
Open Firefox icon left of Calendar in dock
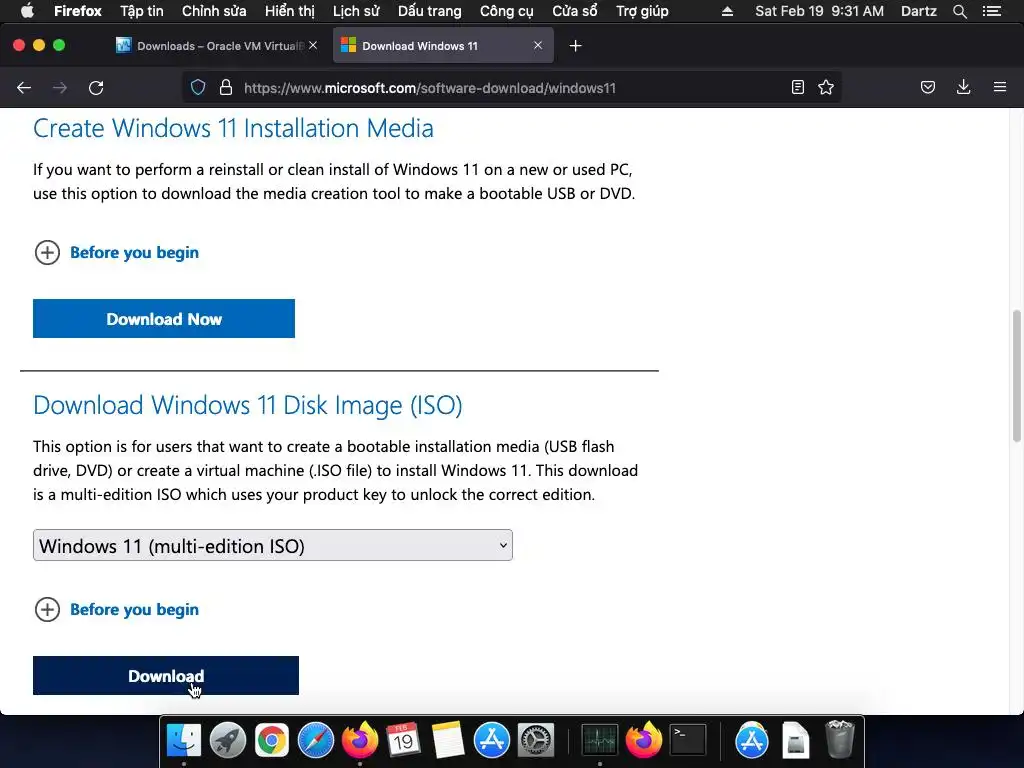click(359, 741)
